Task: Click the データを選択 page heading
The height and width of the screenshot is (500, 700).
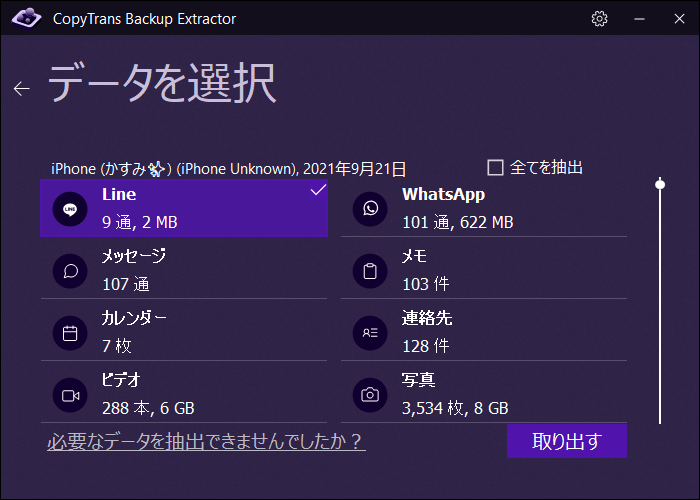Action: (x=162, y=83)
